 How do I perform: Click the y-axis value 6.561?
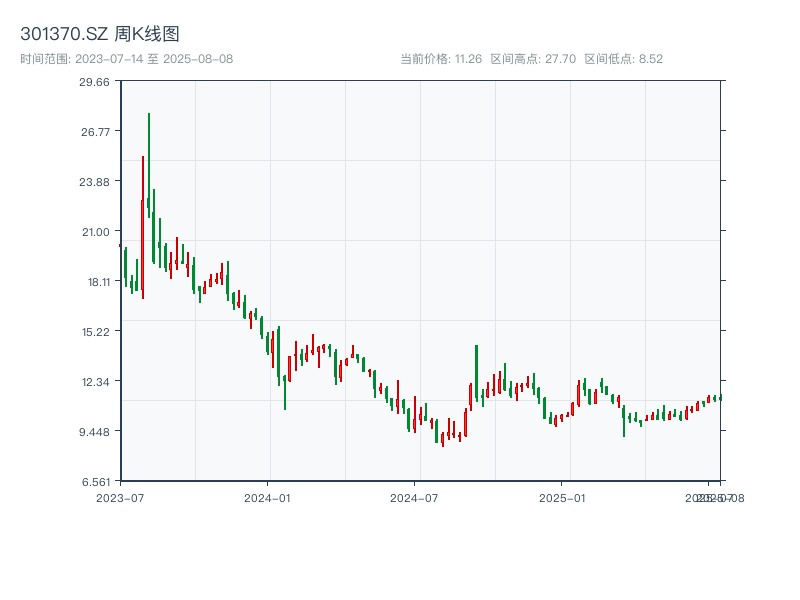pyautogui.click(x=96, y=482)
